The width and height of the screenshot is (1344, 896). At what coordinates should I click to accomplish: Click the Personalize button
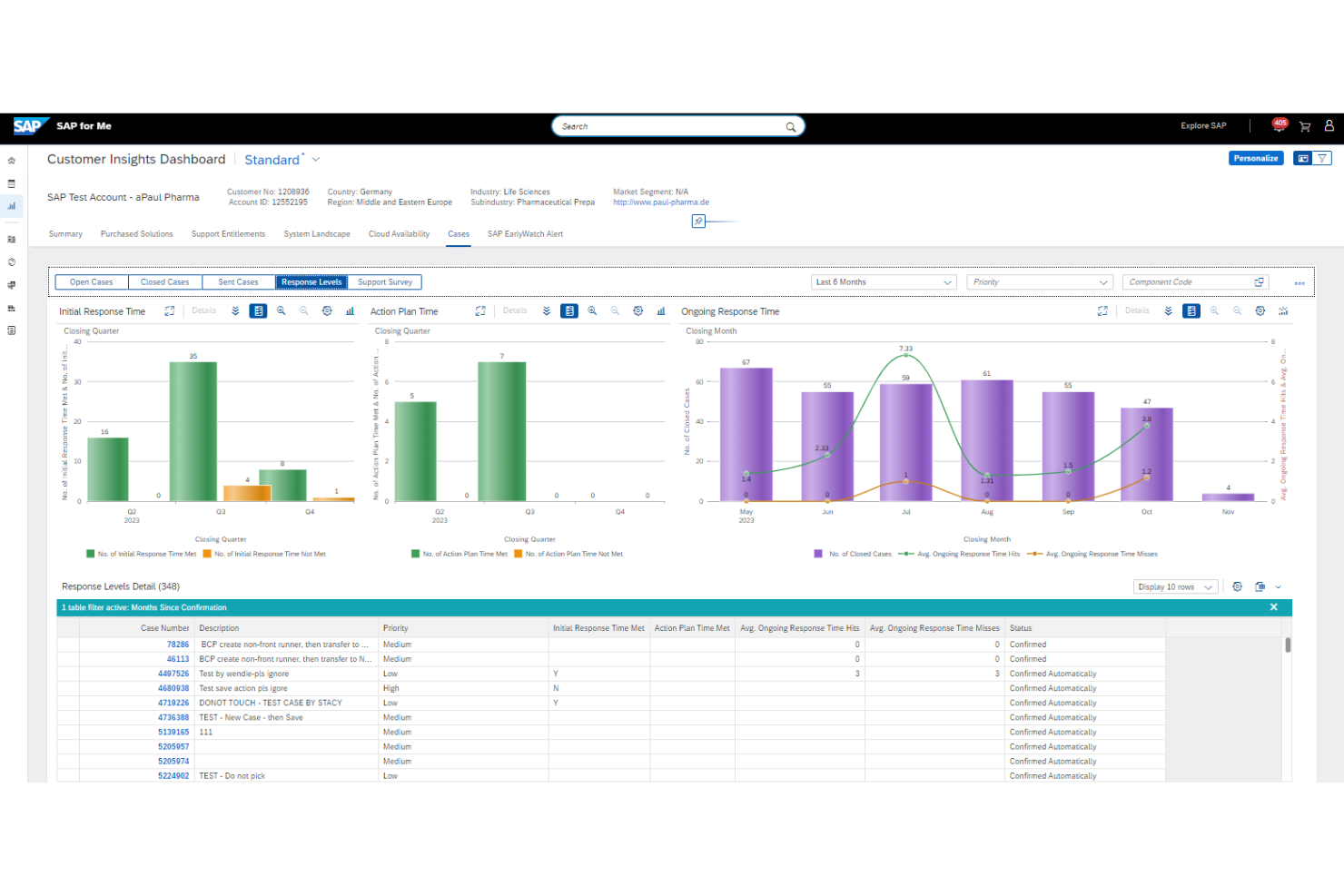click(1256, 159)
